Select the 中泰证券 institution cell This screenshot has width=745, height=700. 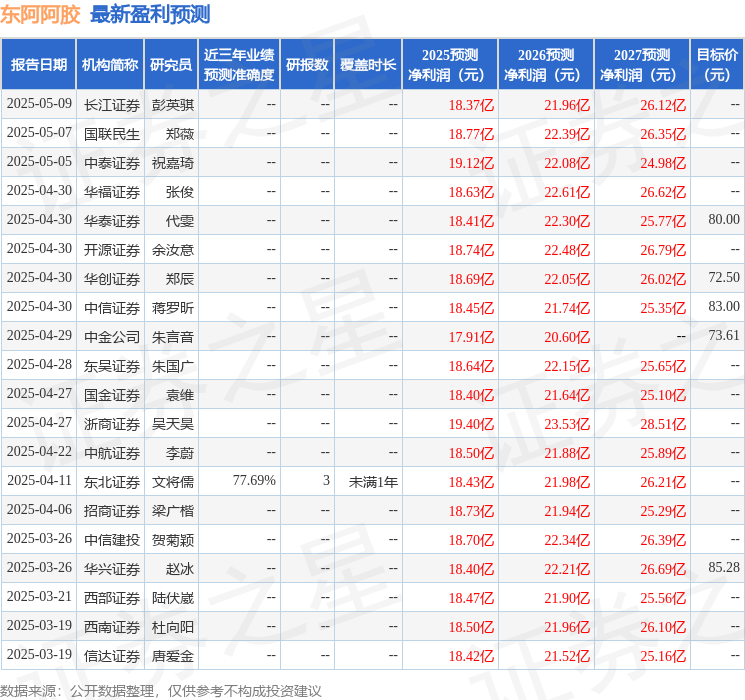pos(112,163)
